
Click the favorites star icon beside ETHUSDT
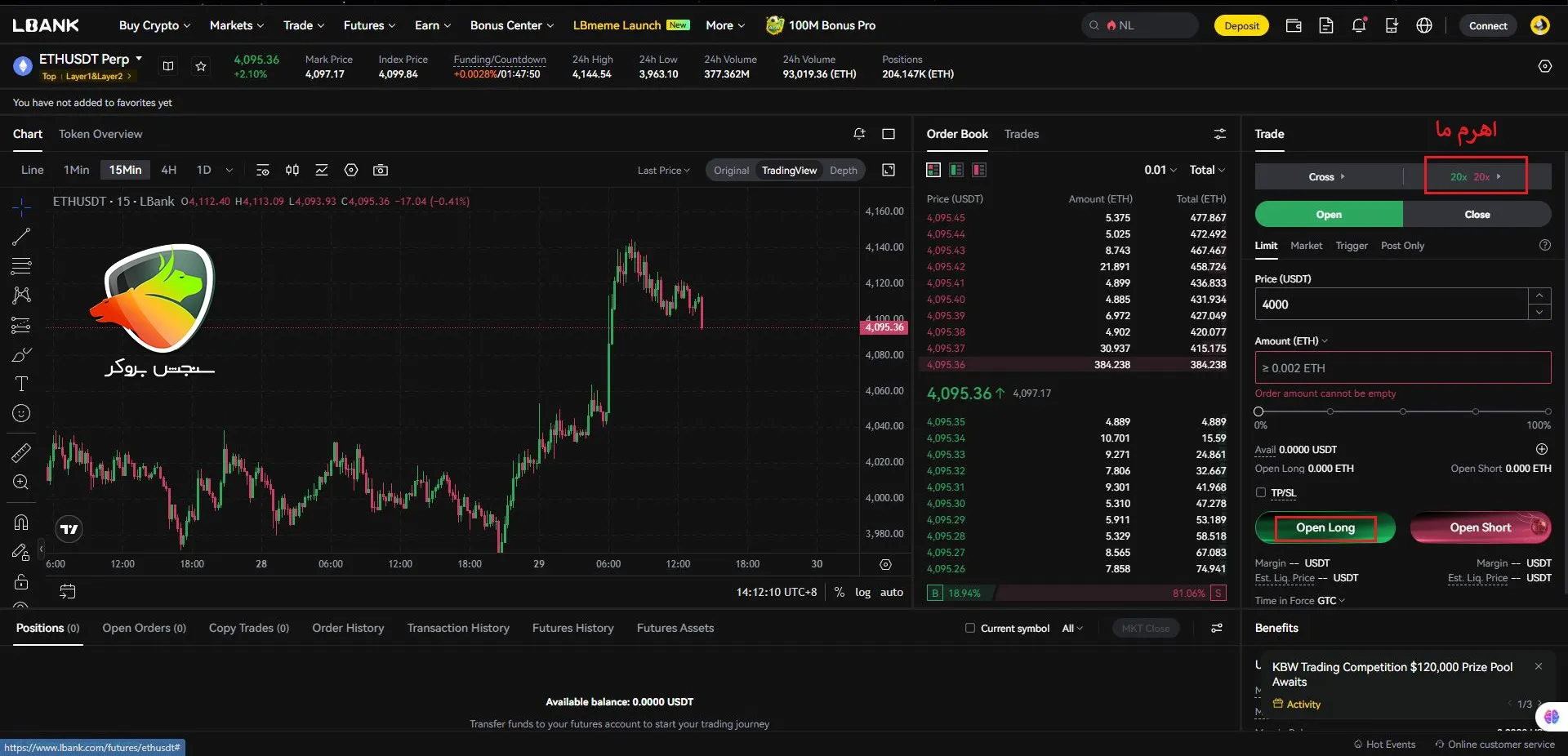201,66
